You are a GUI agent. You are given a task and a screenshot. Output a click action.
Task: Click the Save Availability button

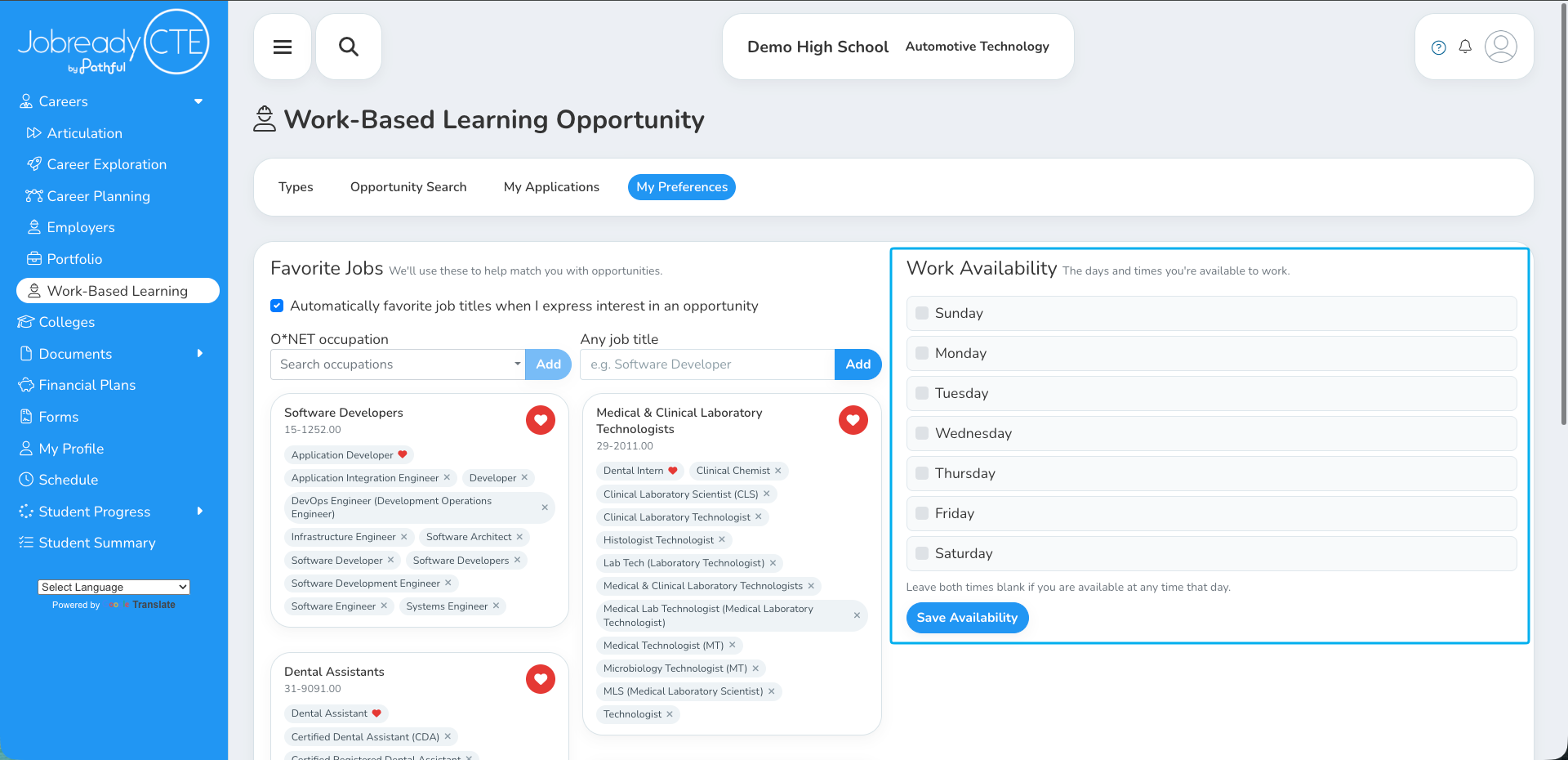(967, 618)
